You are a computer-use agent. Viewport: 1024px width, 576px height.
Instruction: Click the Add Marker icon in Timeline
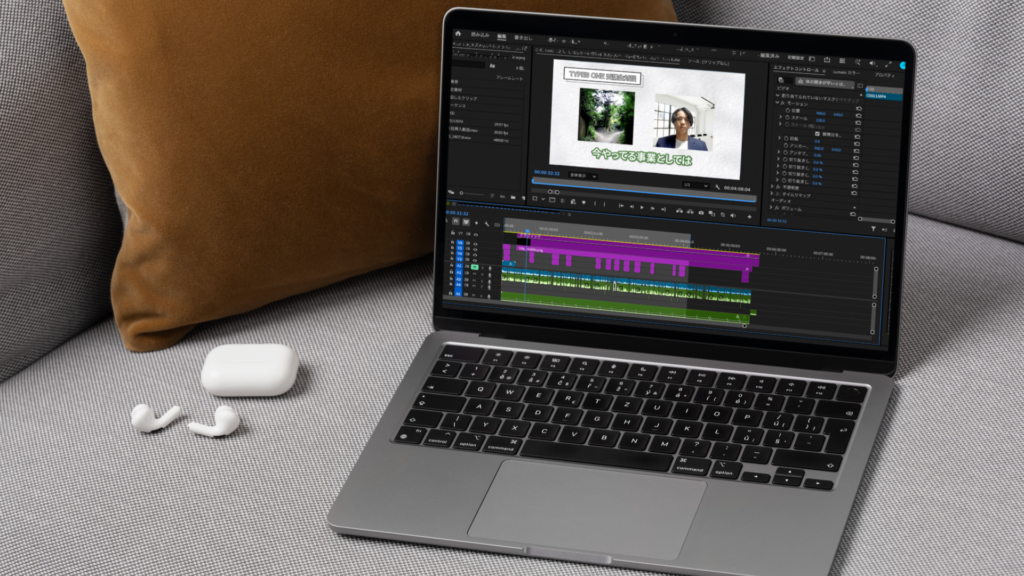pos(477,223)
